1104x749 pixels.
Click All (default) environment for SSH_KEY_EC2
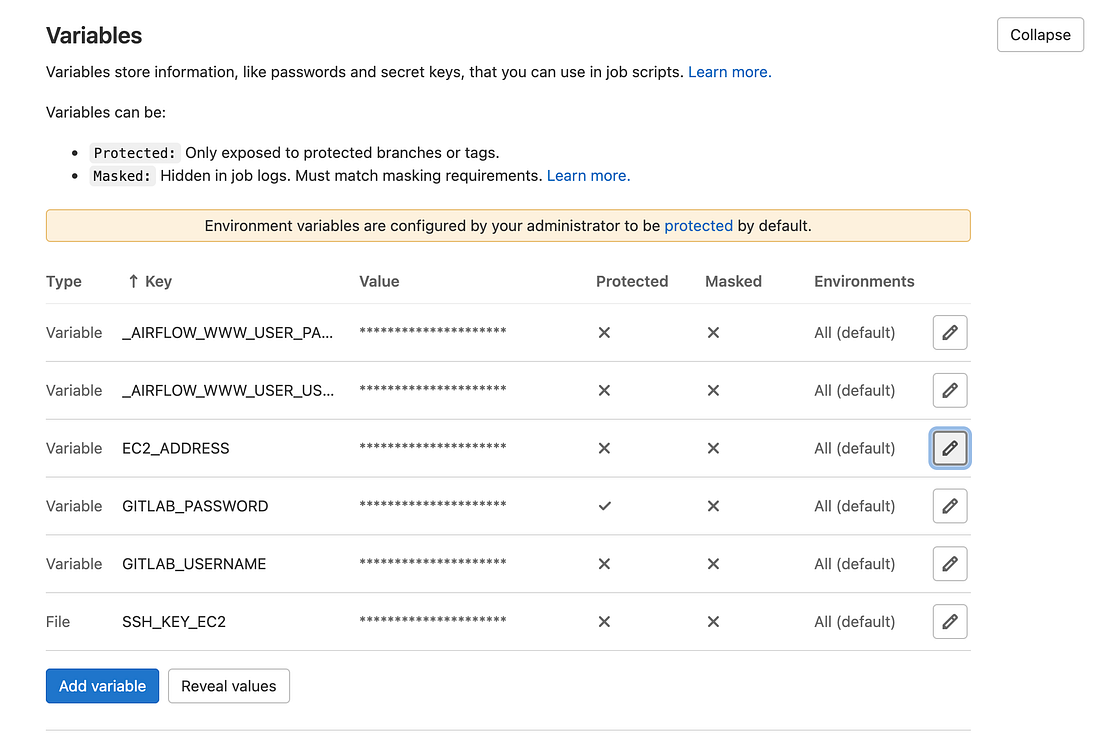click(x=854, y=621)
